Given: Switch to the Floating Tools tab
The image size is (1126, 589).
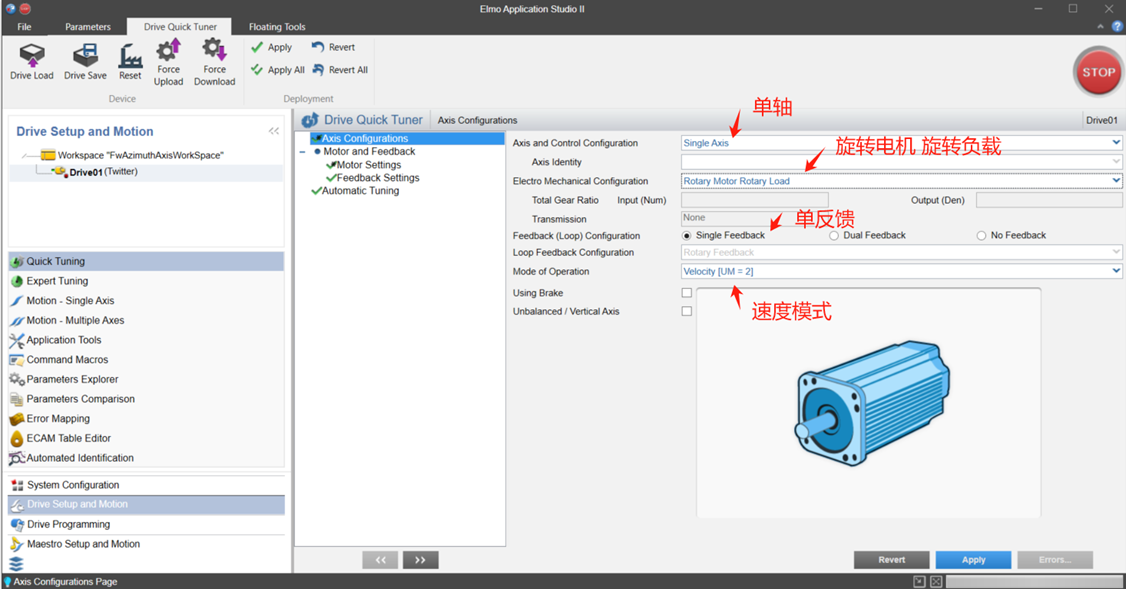Looking at the screenshot, I should (x=277, y=27).
